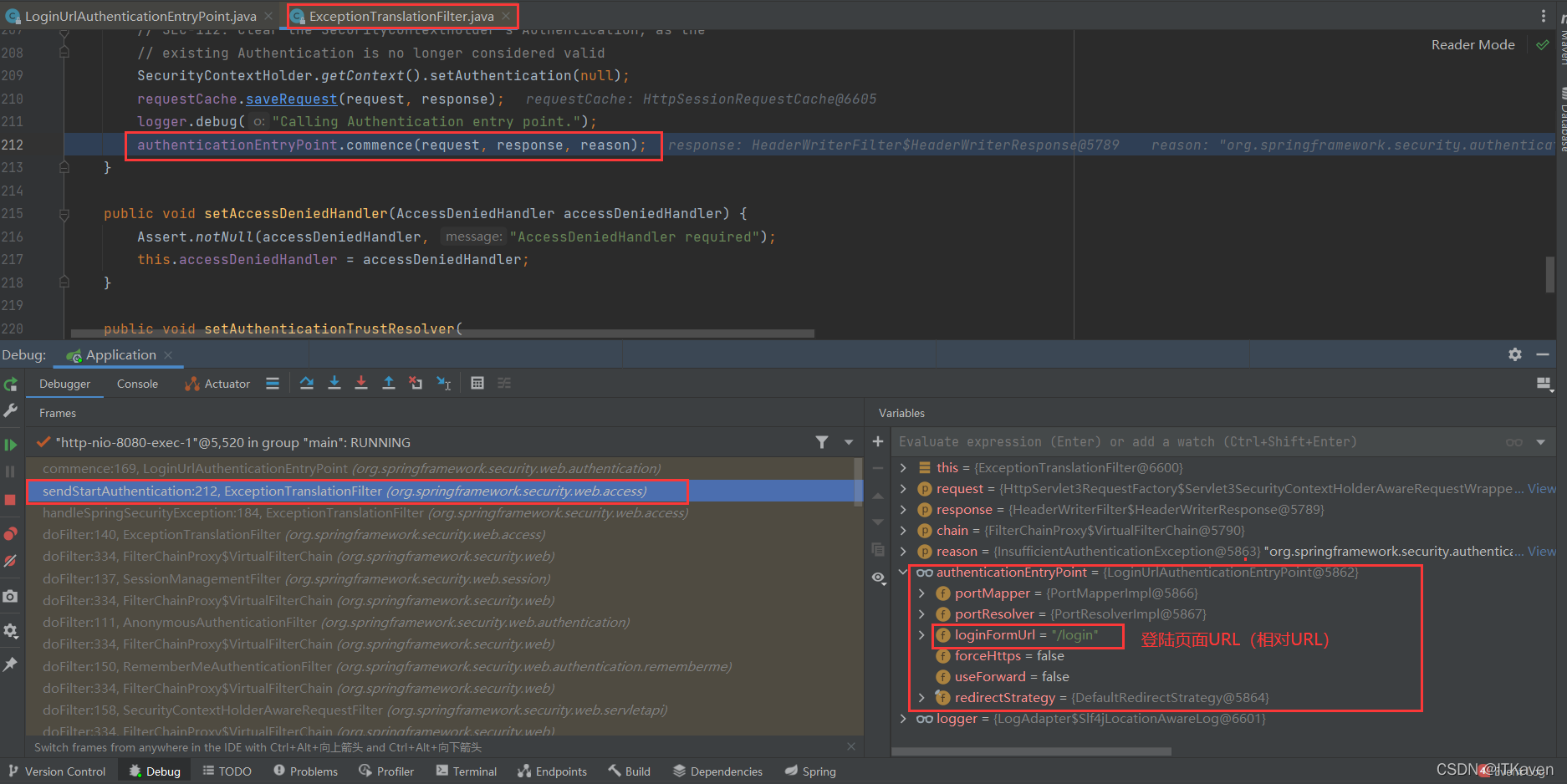Switch to the Console tab
Viewport: 1567px width, 784px height.
click(x=136, y=383)
